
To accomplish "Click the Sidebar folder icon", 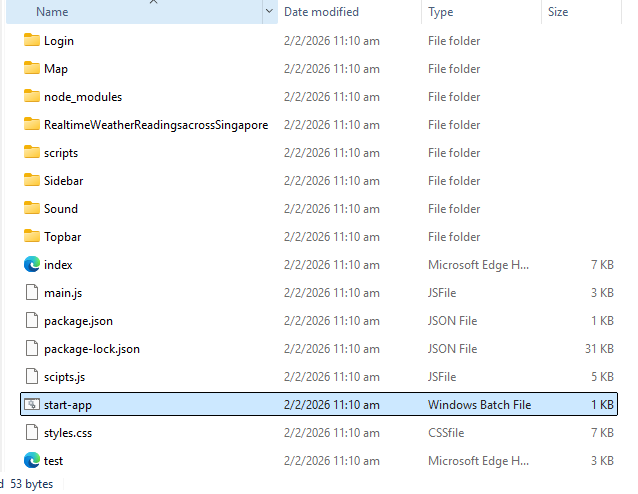I will [x=32, y=180].
